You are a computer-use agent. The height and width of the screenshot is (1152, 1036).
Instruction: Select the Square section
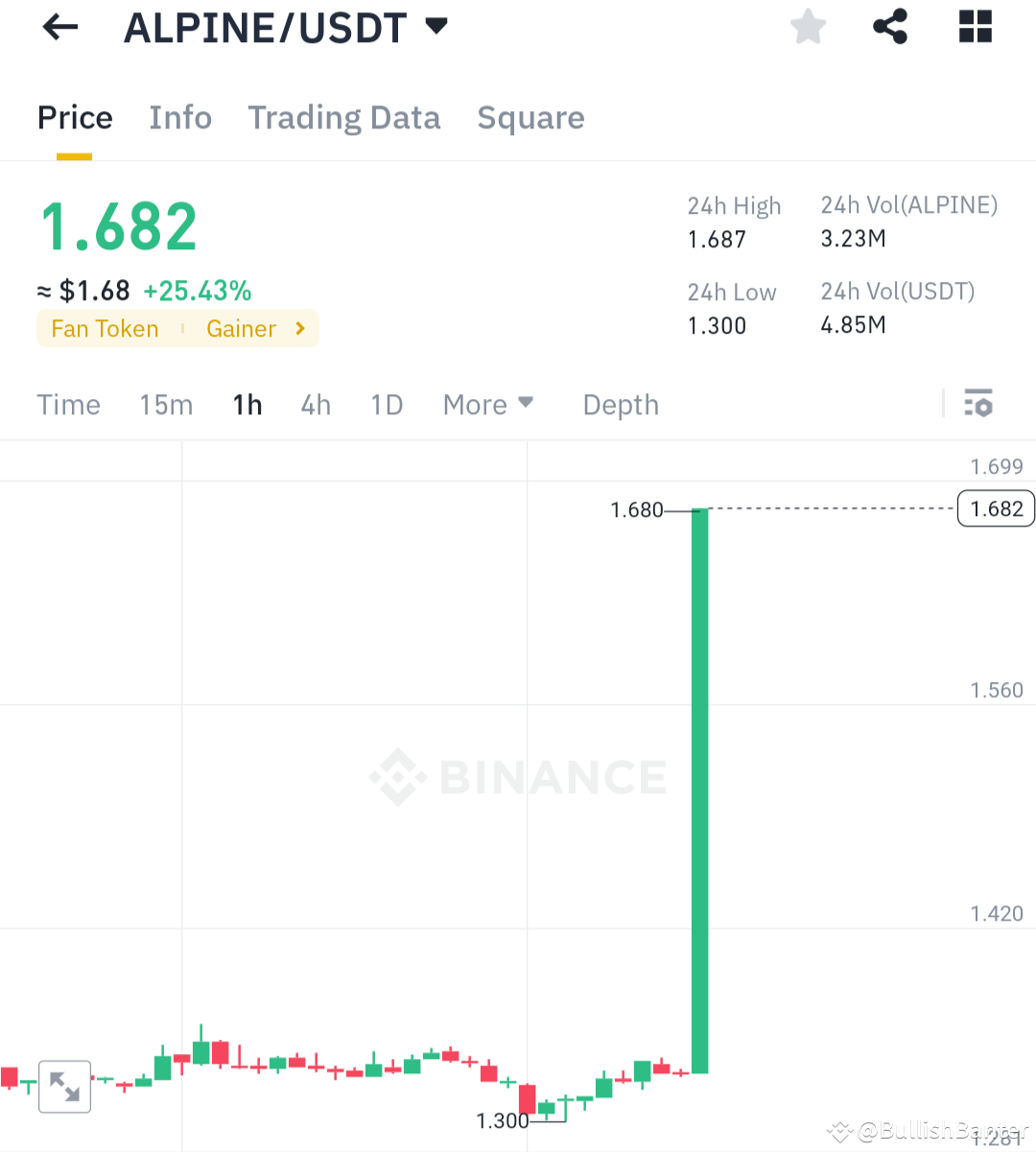530,117
